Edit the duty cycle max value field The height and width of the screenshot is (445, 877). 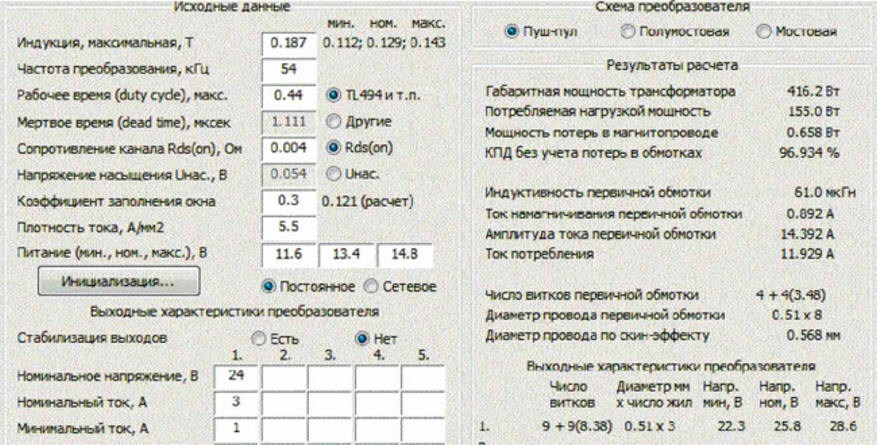tap(287, 96)
